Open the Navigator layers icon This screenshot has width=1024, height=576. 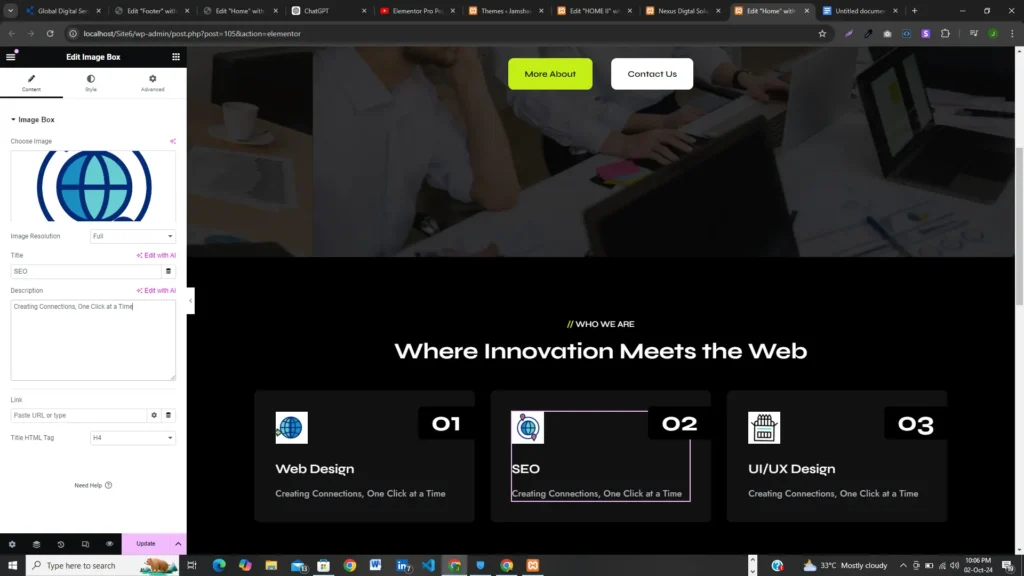click(37, 544)
